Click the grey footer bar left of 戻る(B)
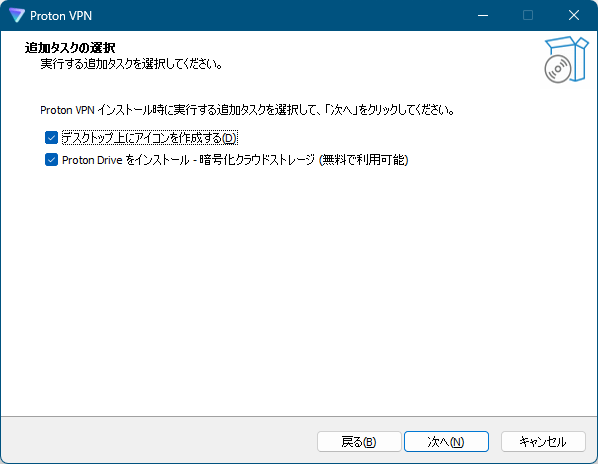The image size is (598, 464). click(x=158, y=440)
